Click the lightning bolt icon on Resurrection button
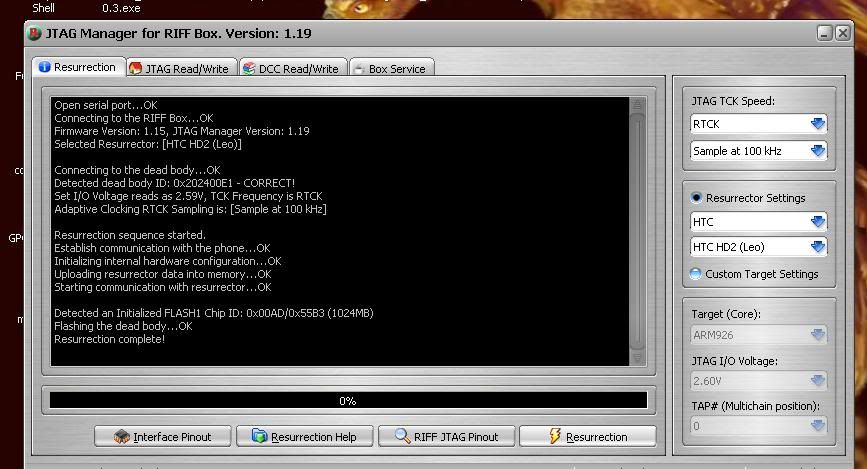 coord(555,436)
